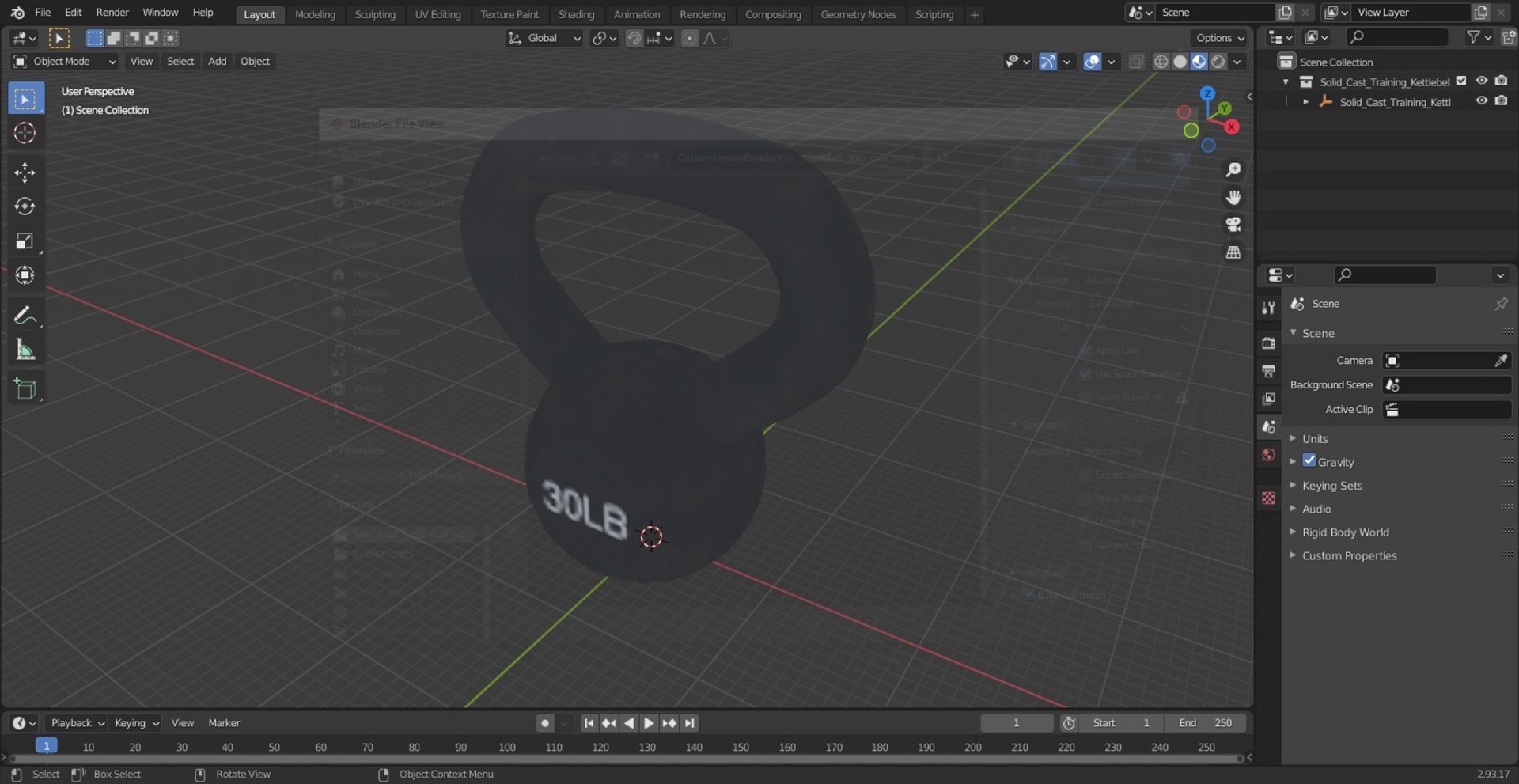1519x784 pixels.
Task: Exclude Solid_Cast_Training_Kettlebel collection from view layer
Action: pyautogui.click(x=1462, y=81)
